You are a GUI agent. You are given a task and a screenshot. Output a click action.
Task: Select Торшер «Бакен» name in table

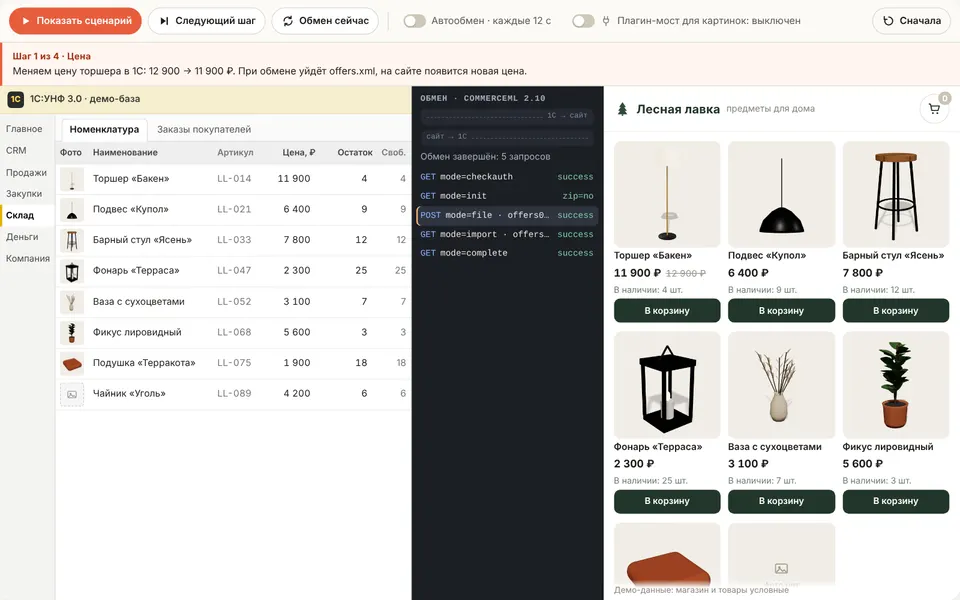point(131,179)
